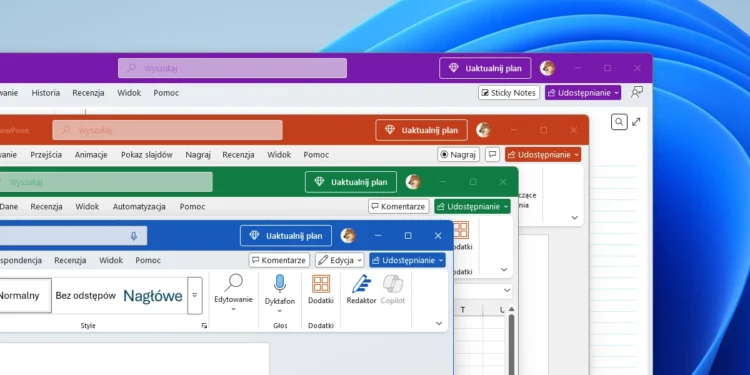Click Komentarze button in Word
Screen dimensions: 750x375
click(x=279, y=260)
